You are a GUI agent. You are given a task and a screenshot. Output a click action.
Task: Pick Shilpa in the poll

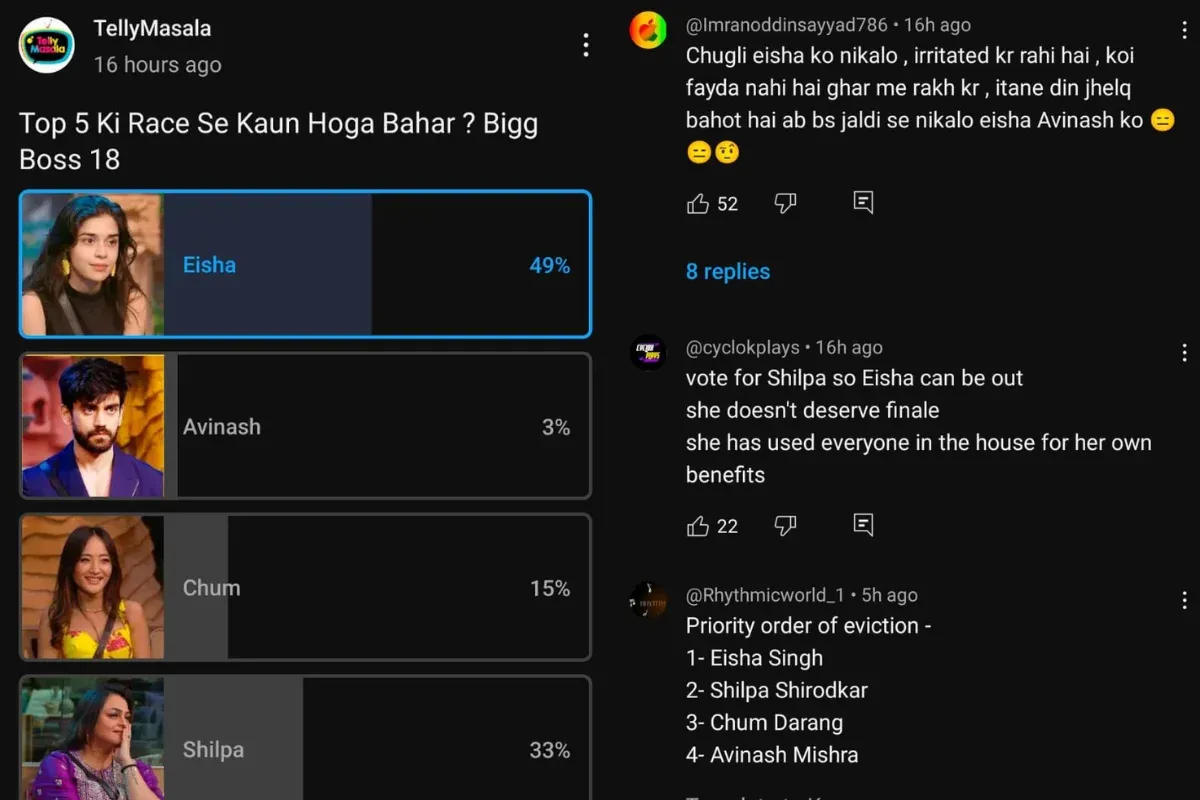[306, 738]
